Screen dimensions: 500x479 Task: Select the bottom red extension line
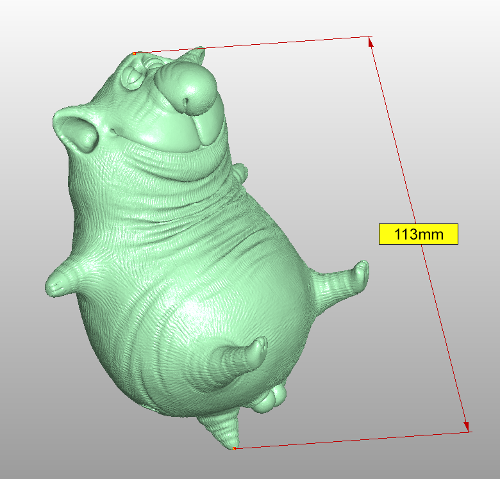(352, 440)
